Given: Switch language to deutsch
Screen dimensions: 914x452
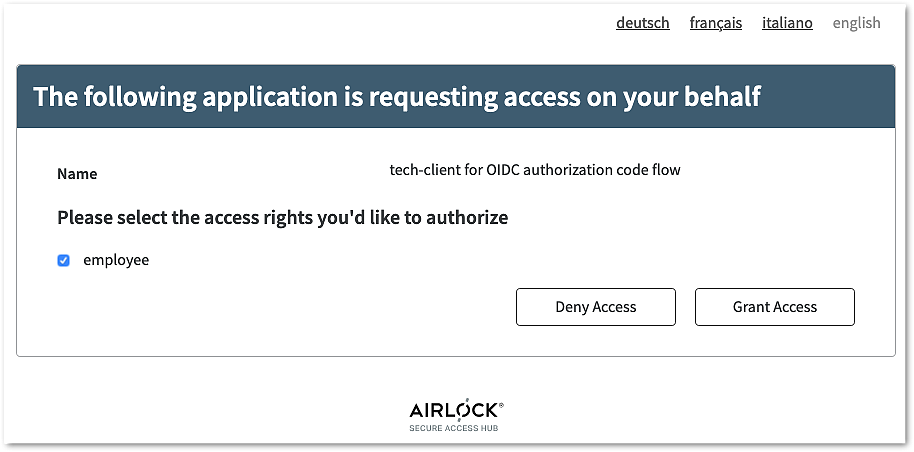Looking at the screenshot, I should (x=642, y=23).
